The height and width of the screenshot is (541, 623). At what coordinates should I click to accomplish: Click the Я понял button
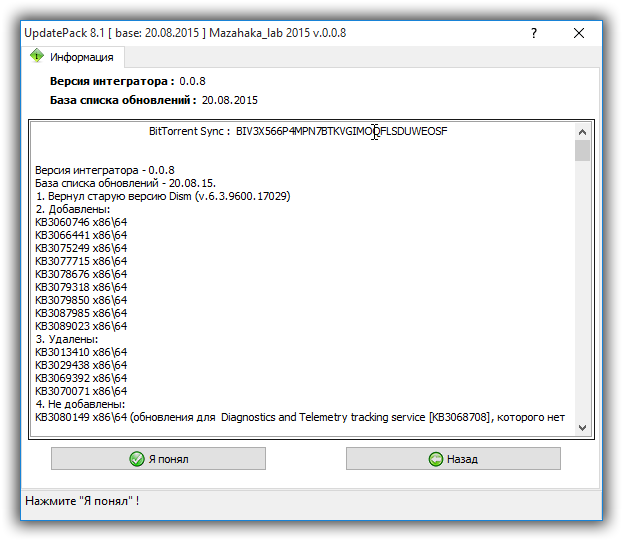(x=158, y=459)
